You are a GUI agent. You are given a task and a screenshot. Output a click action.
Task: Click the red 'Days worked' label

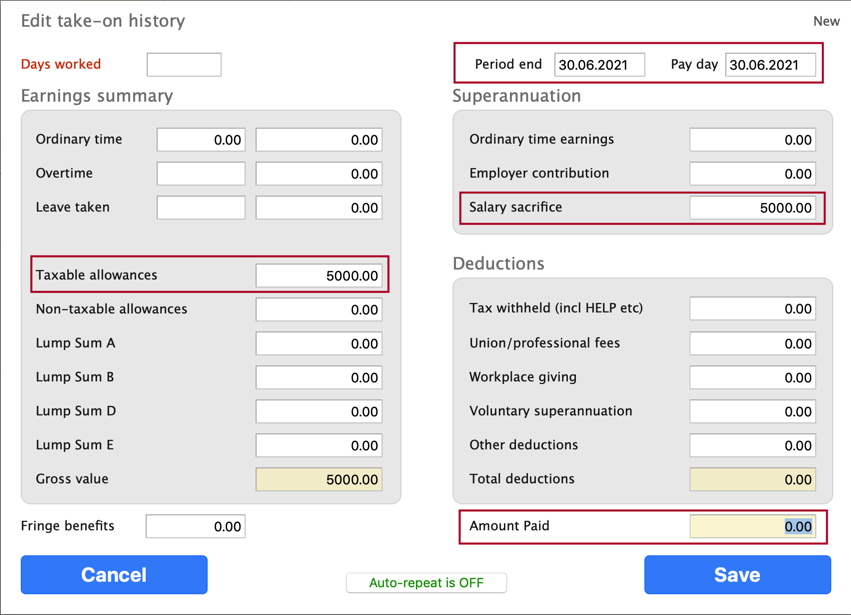(61, 64)
